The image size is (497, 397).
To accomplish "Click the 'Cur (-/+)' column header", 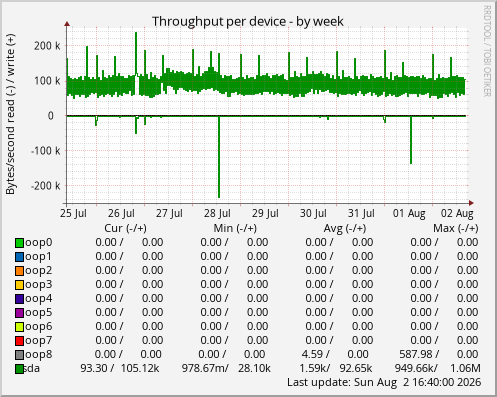I will pyautogui.click(x=125, y=228).
